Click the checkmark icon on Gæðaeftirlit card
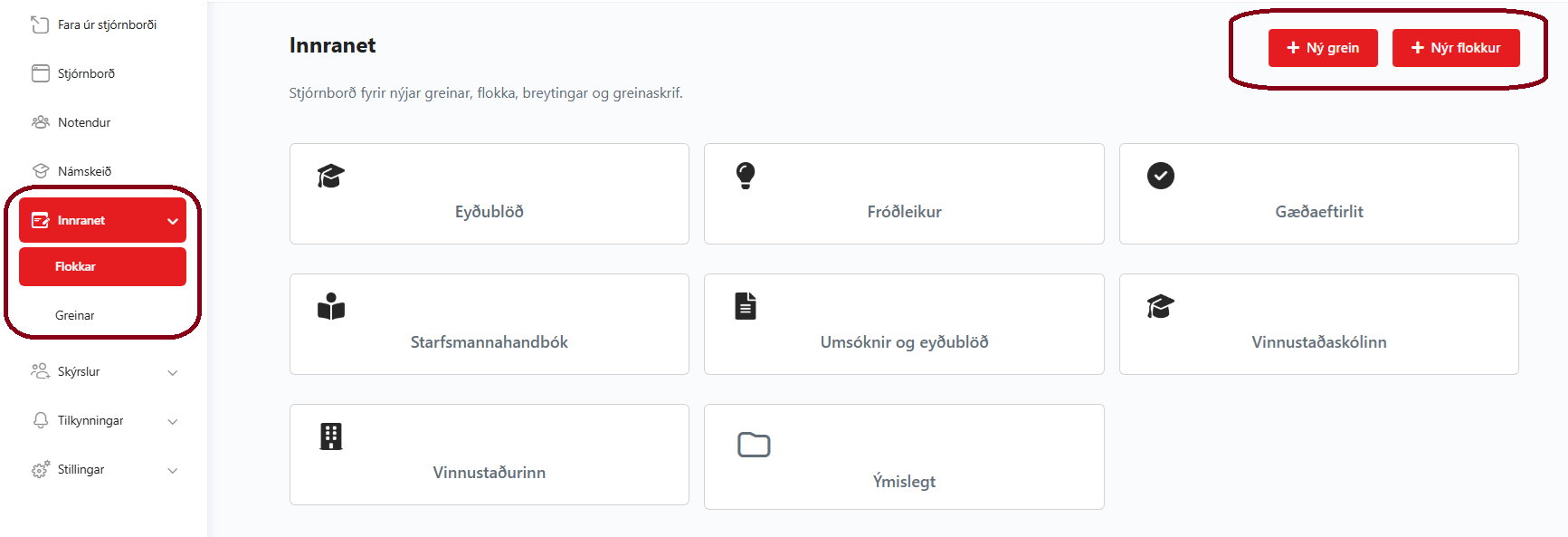The width and height of the screenshot is (1568, 537). pyautogui.click(x=1160, y=175)
